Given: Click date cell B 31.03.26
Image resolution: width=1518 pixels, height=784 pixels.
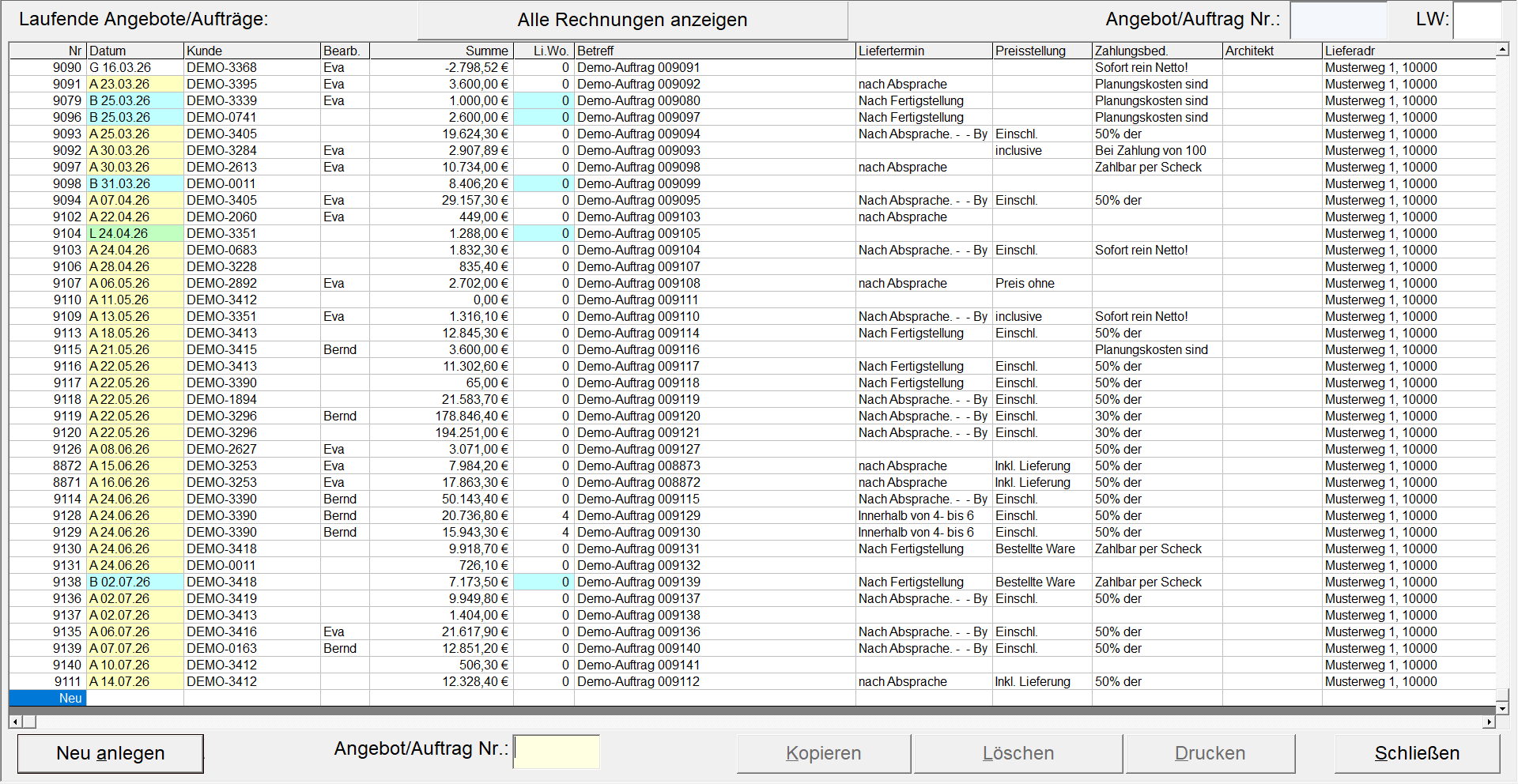Looking at the screenshot, I should coord(134,184).
